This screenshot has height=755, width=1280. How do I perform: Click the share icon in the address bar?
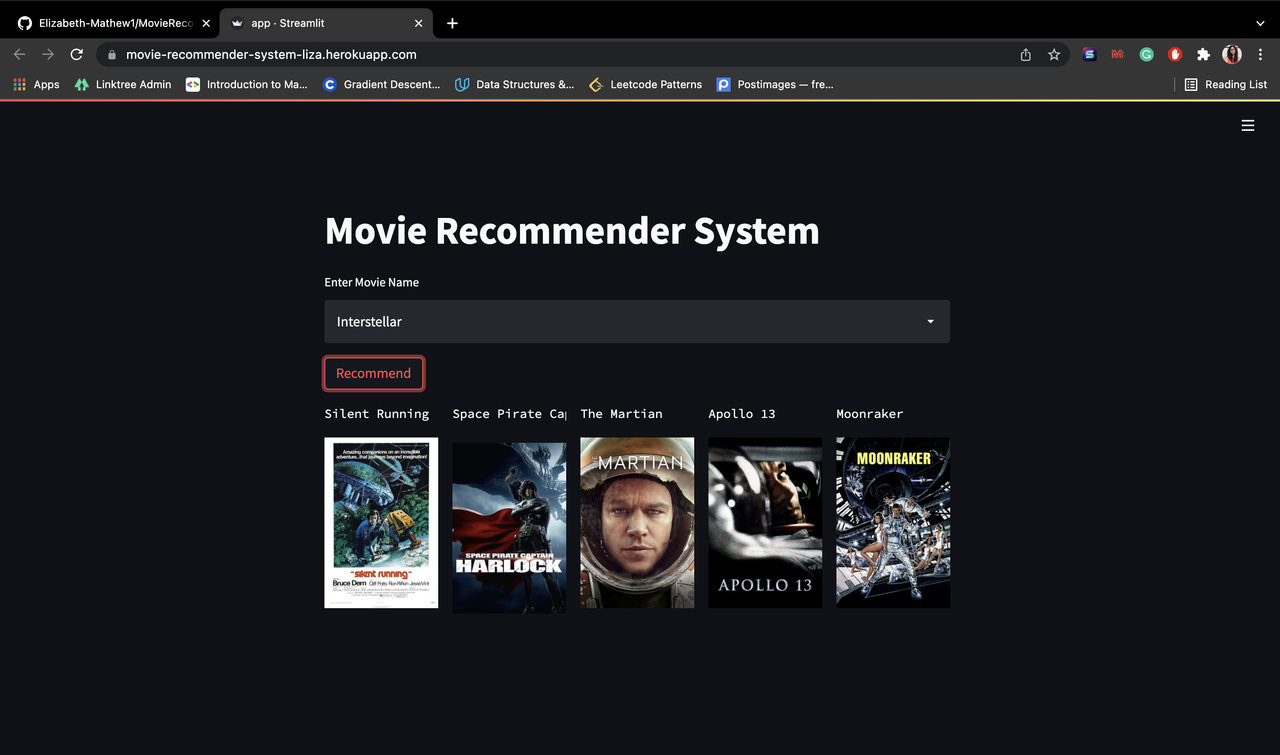(x=1025, y=54)
